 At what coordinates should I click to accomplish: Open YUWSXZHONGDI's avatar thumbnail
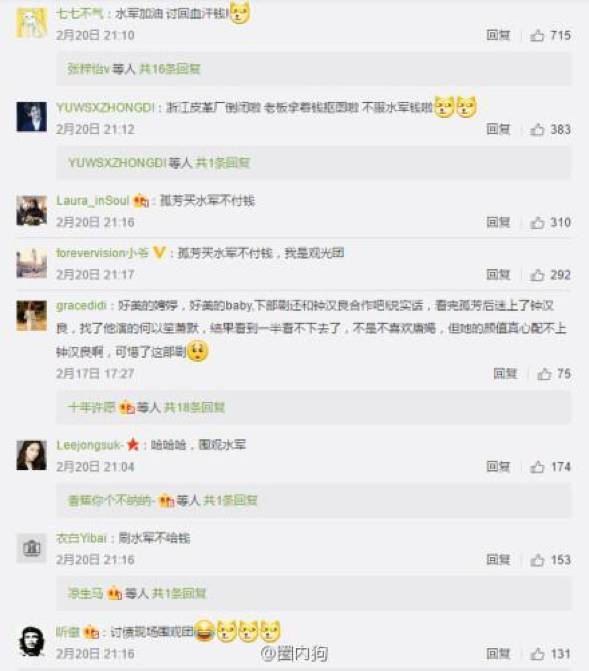click(x=32, y=117)
